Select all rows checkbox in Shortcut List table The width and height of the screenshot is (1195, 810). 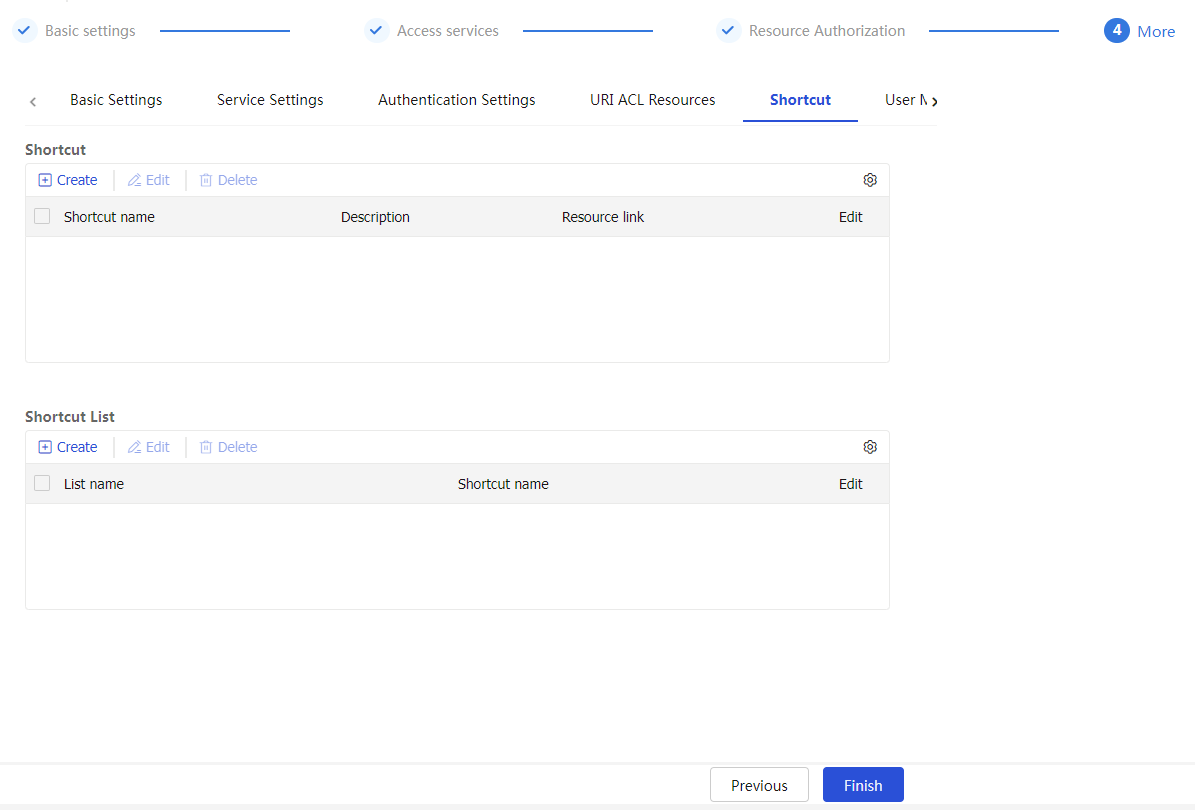(42, 483)
